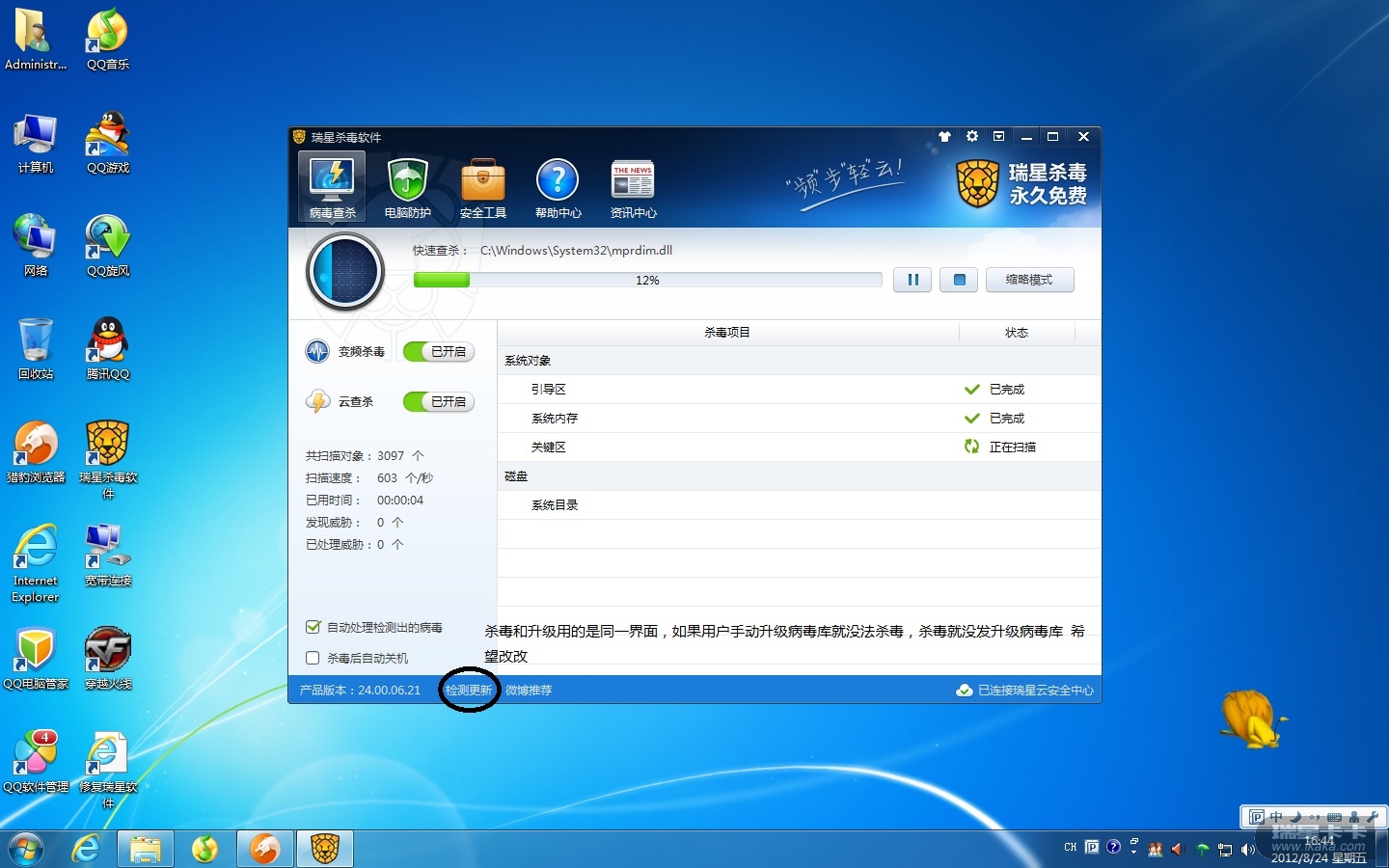
Task: Pause the running quick scan
Action: pos(912,280)
